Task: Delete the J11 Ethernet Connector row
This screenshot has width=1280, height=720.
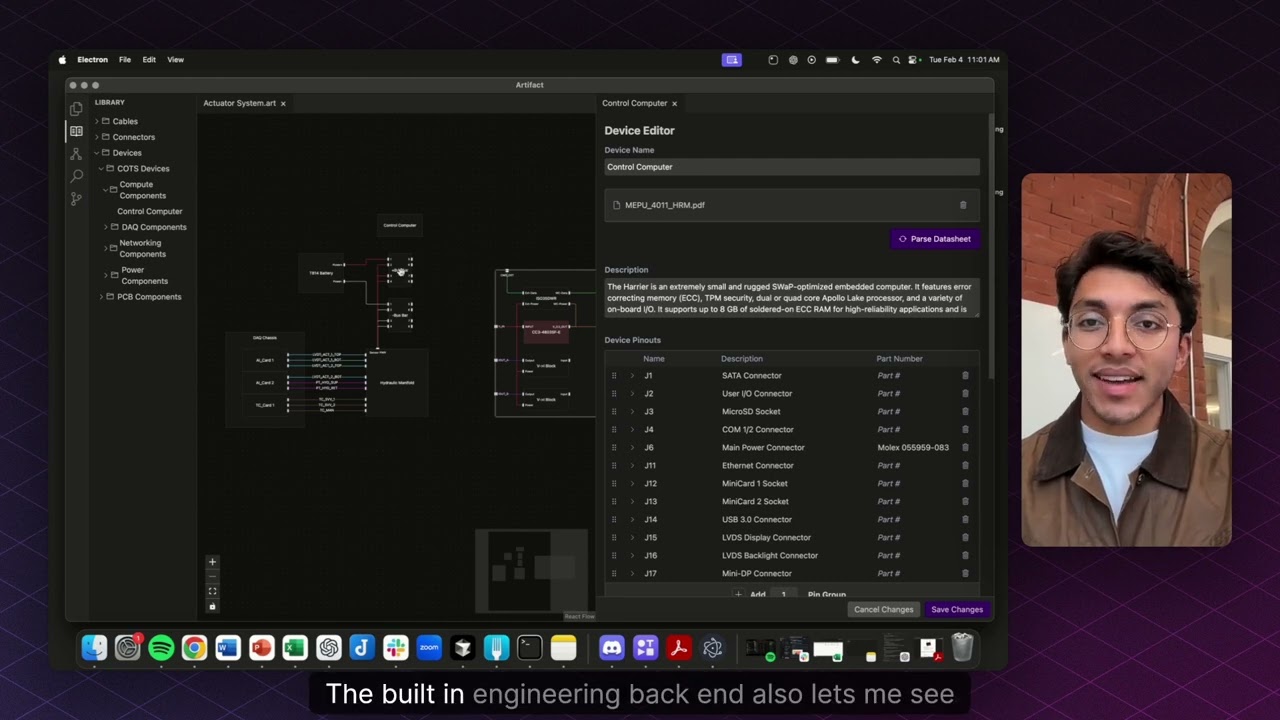Action: point(965,466)
